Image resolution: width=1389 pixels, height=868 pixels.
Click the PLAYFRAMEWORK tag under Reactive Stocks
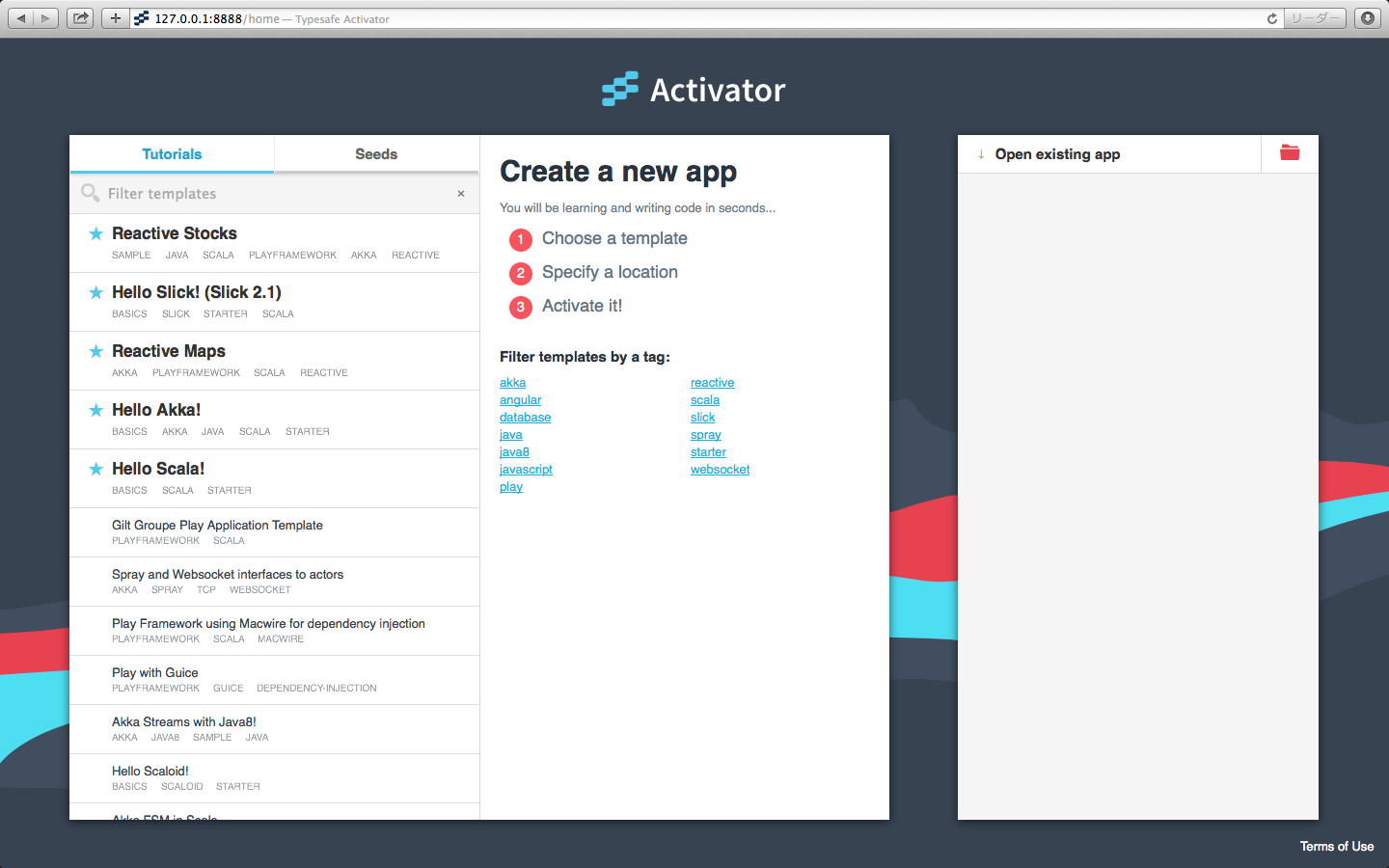pyautogui.click(x=292, y=256)
